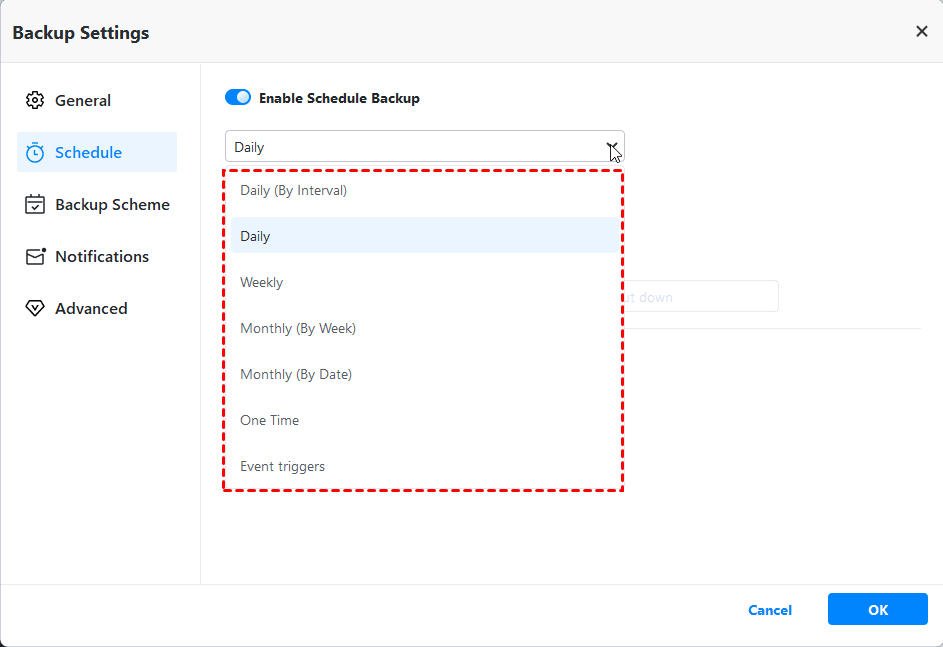Disable the Enable Schedule Backup toggle

click(238, 98)
